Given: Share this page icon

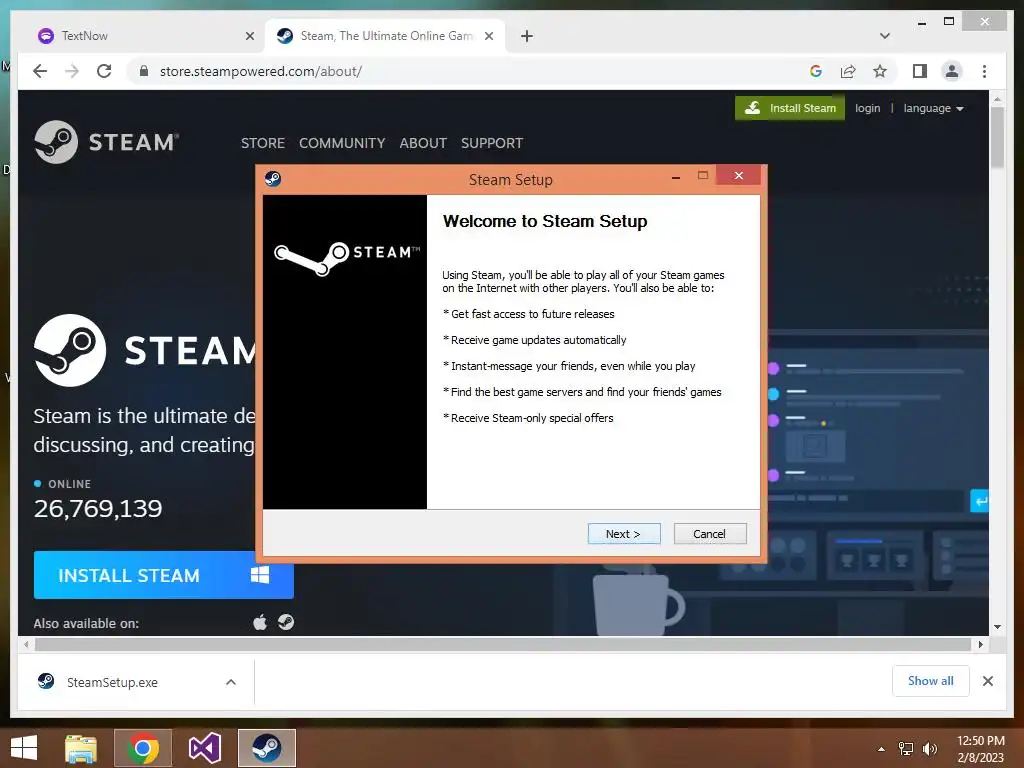Looking at the screenshot, I should coord(848,71).
